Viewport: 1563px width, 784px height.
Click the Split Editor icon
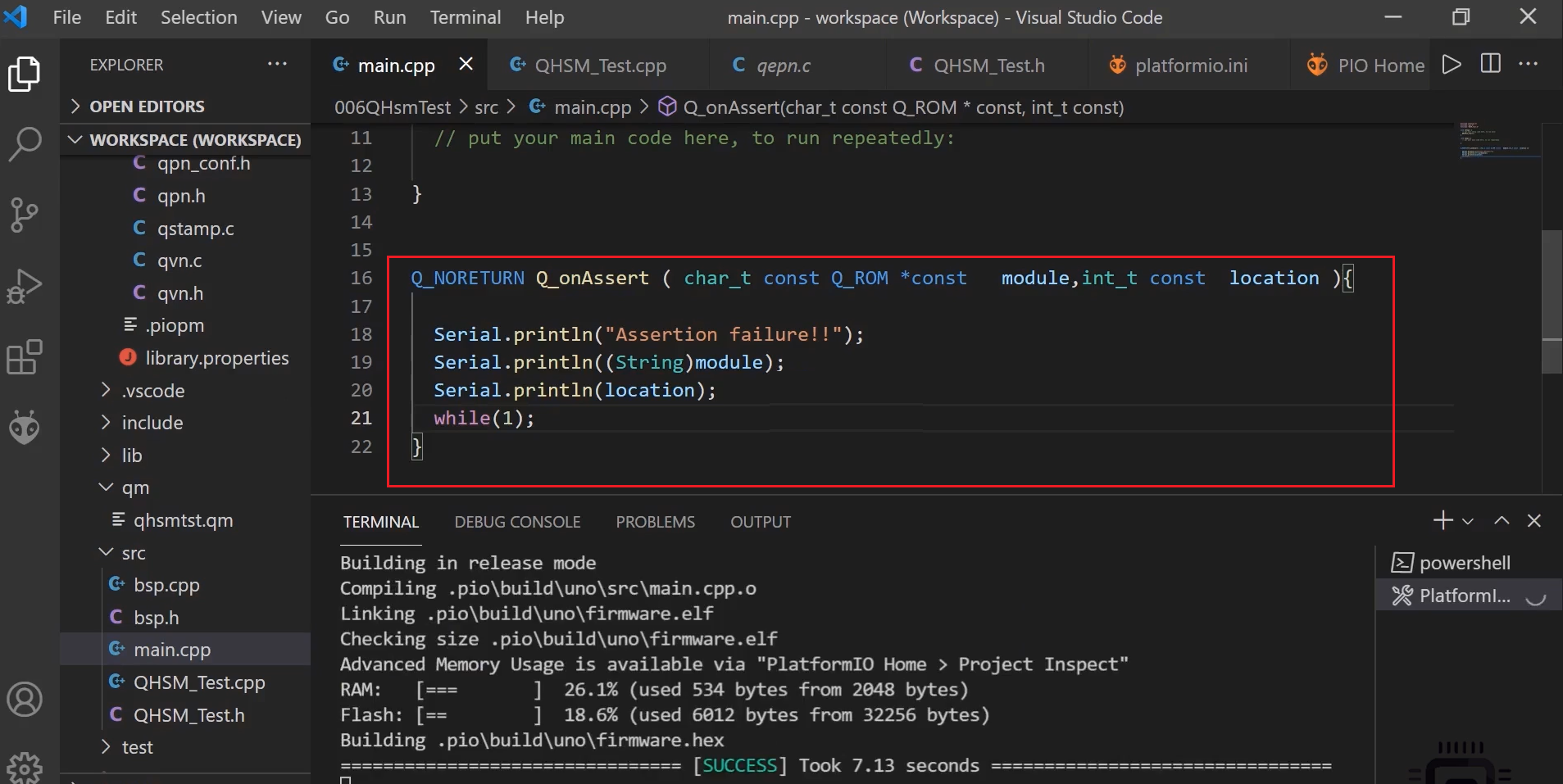pos(1492,64)
